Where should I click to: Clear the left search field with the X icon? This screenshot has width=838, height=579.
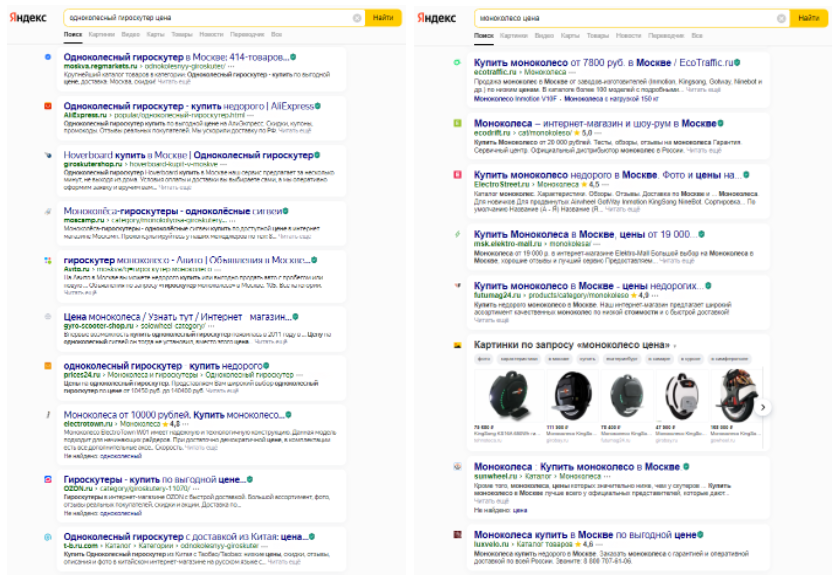[357, 18]
